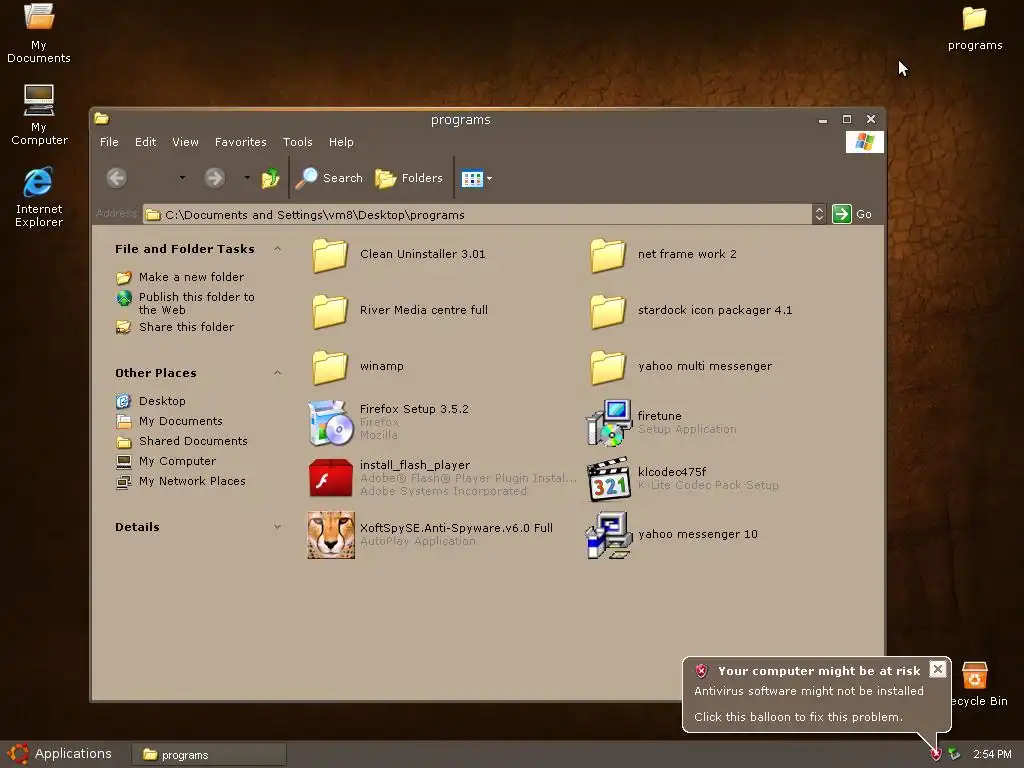
Task: Click red security shield tray icon
Action: click(936, 754)
